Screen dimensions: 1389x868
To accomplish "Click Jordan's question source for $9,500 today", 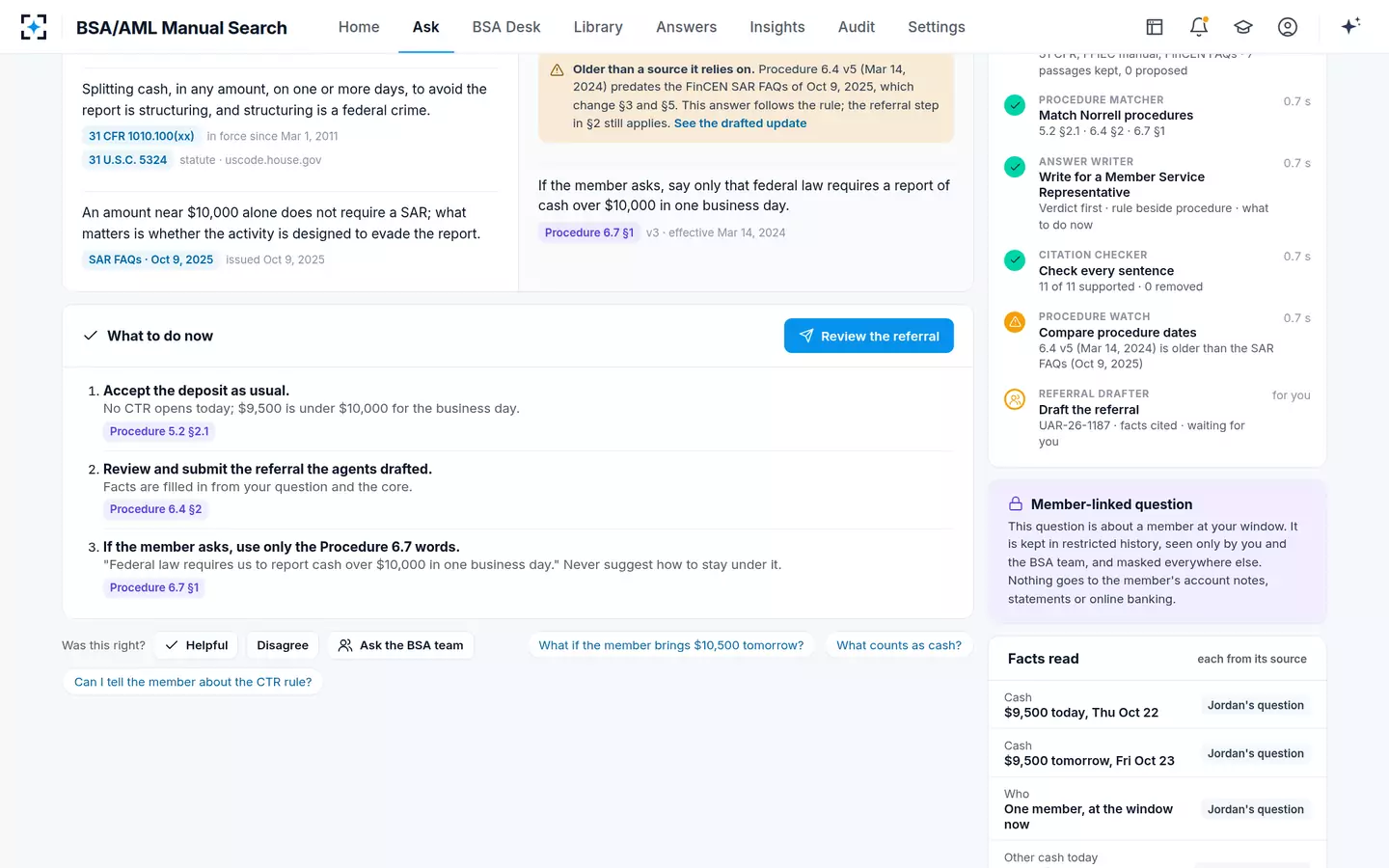I will (x=1256, y=705).
